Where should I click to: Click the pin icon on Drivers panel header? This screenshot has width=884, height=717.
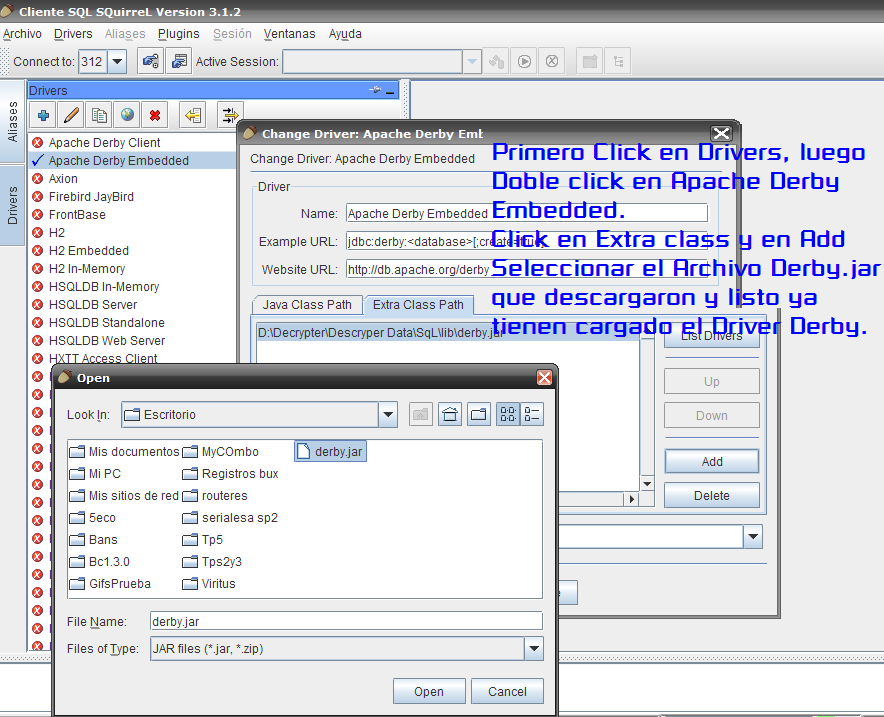coord(375,90)
